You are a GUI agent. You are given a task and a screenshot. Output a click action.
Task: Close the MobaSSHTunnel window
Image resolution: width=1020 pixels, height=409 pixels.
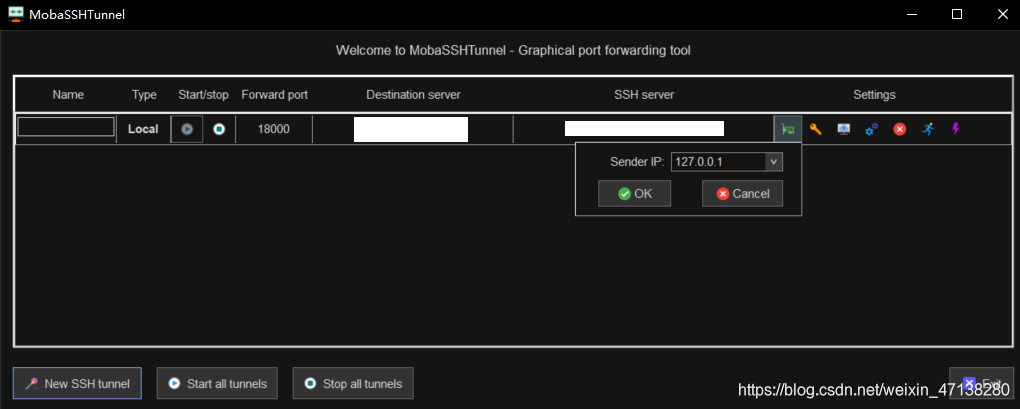click(1002, 14)
